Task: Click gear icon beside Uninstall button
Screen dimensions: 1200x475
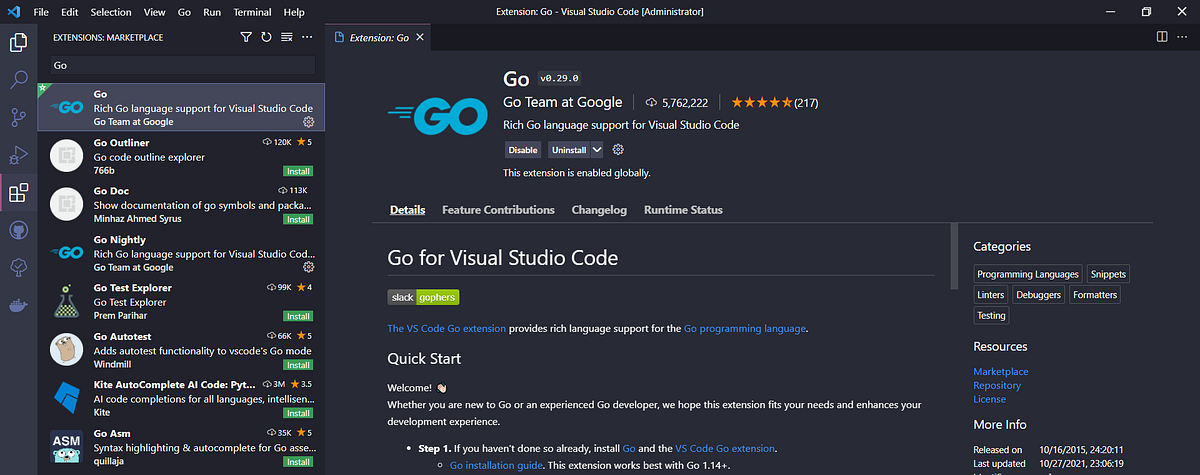Action: pyautogui.click(x=618, y=150)
